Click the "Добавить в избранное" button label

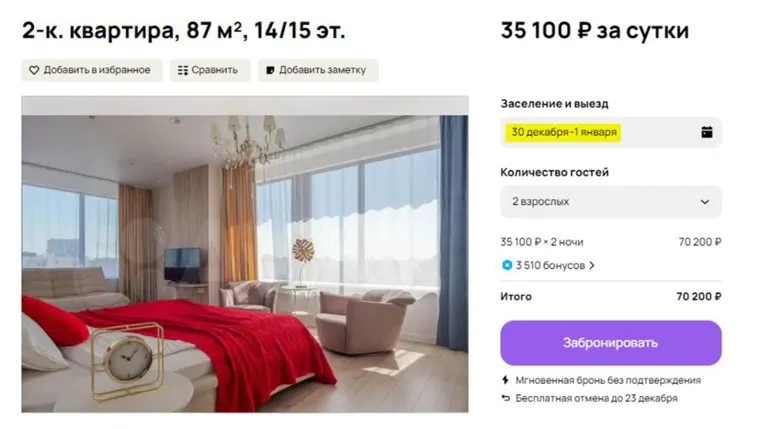click(x=97, y=70)
